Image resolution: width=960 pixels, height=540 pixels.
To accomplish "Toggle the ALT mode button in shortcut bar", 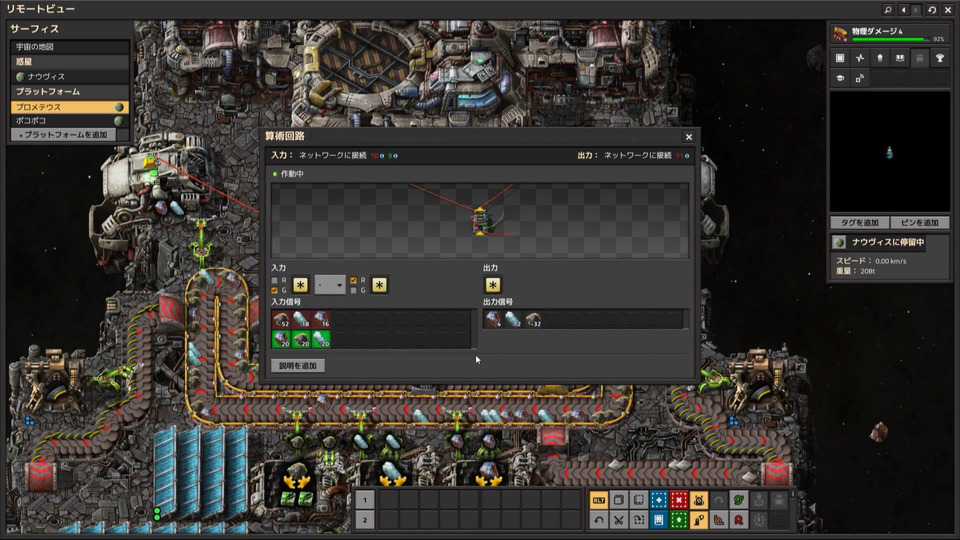I will pos(598,500).
